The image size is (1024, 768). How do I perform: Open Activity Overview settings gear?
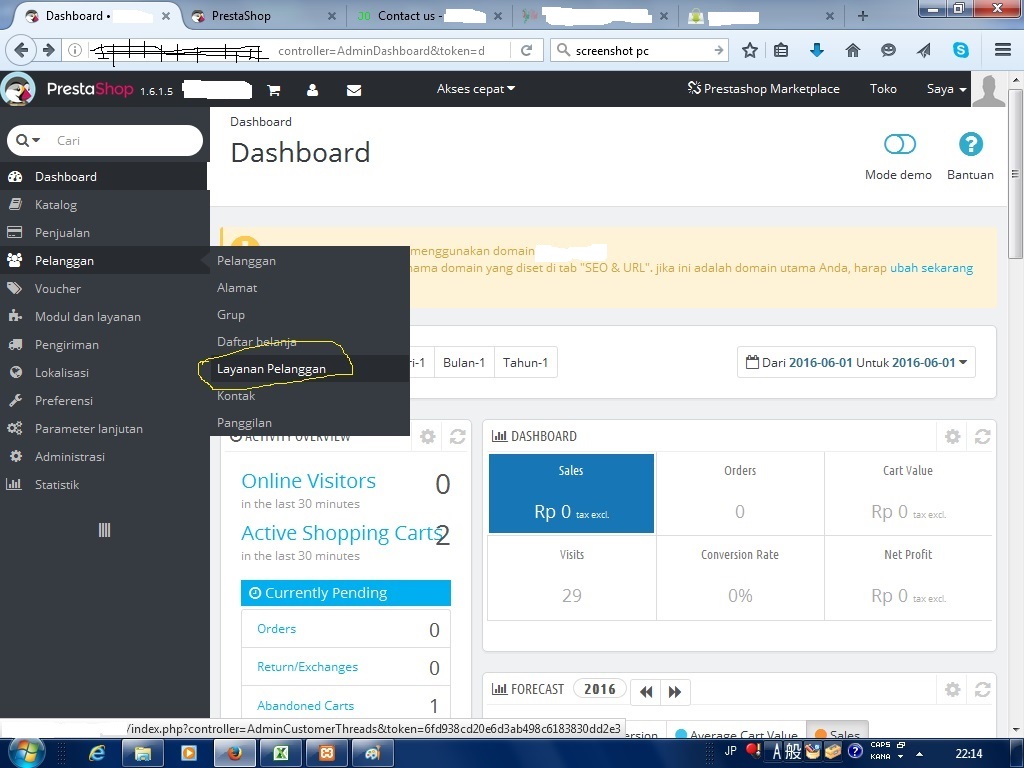(x=428, y=436)
